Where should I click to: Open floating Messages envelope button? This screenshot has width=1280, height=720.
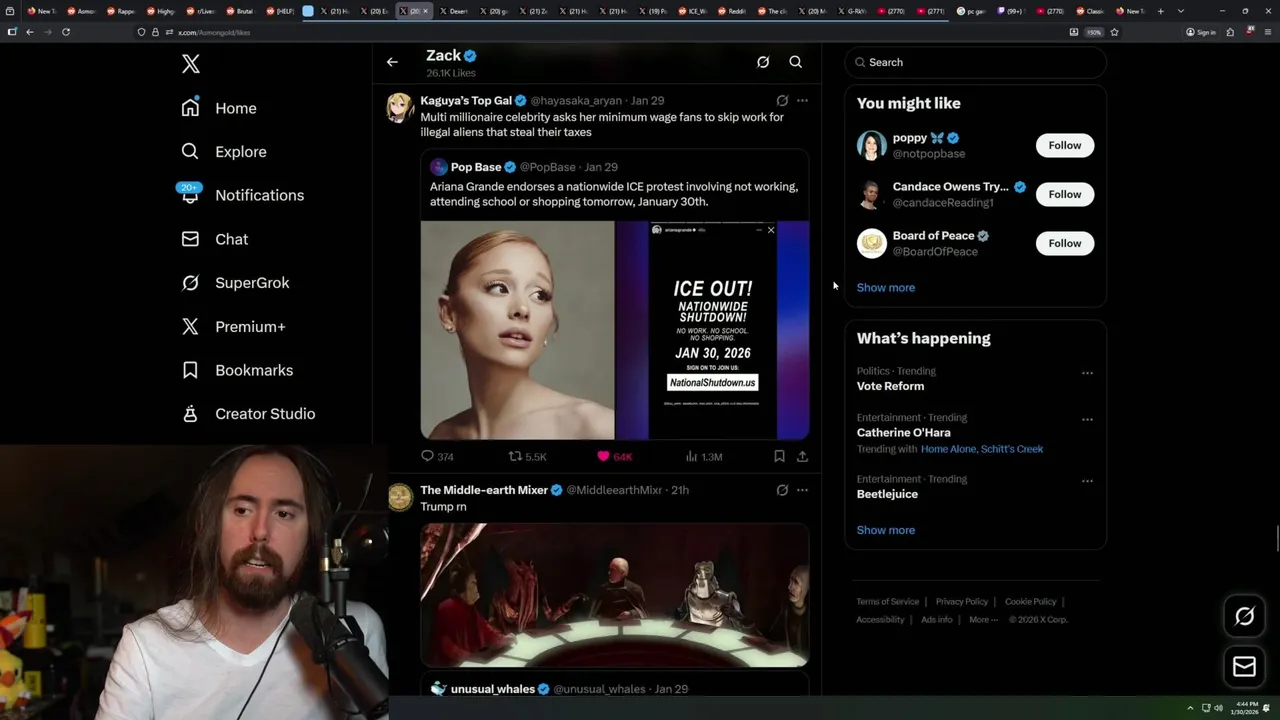coord(1245,667)
